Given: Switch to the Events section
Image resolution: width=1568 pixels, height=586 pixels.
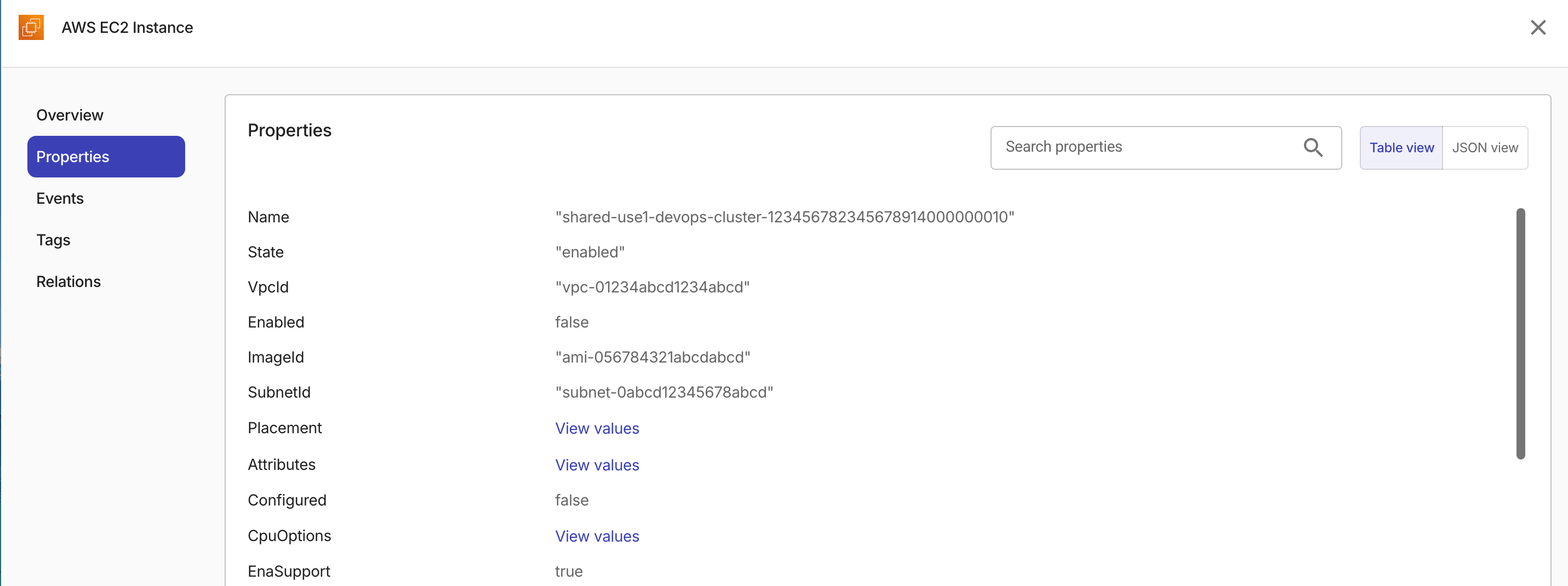Looking at the screenshot, I should [60, 198].
